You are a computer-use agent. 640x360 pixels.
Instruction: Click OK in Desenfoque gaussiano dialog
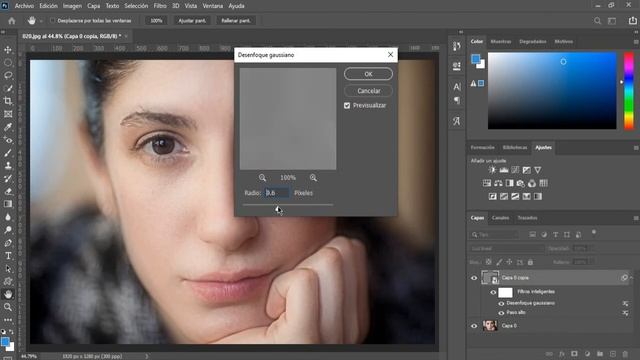pyautogui.click(x=368, y=74)
